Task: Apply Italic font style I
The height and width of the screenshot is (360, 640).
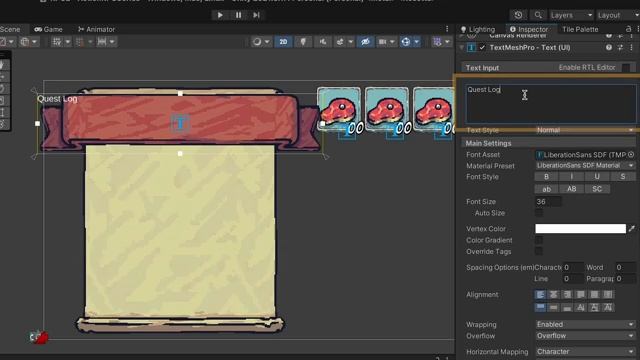Action: pos(571,177)
